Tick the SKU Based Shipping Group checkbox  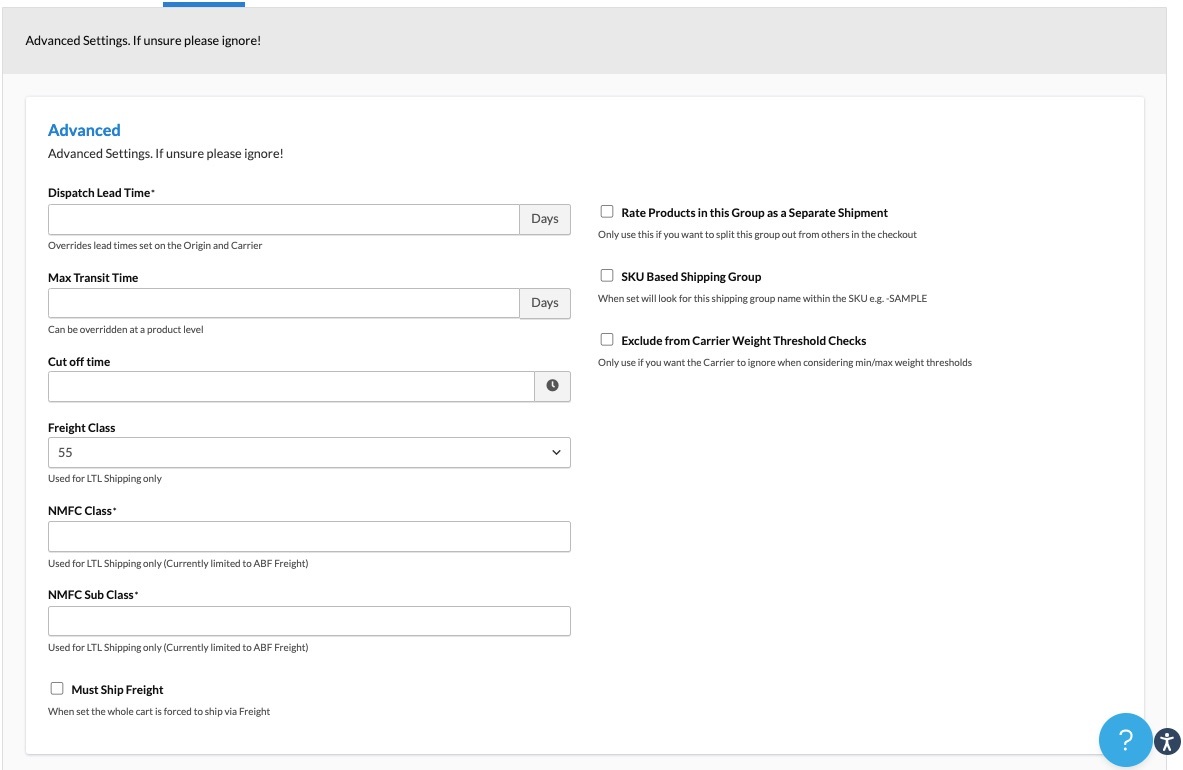point(607,276)
